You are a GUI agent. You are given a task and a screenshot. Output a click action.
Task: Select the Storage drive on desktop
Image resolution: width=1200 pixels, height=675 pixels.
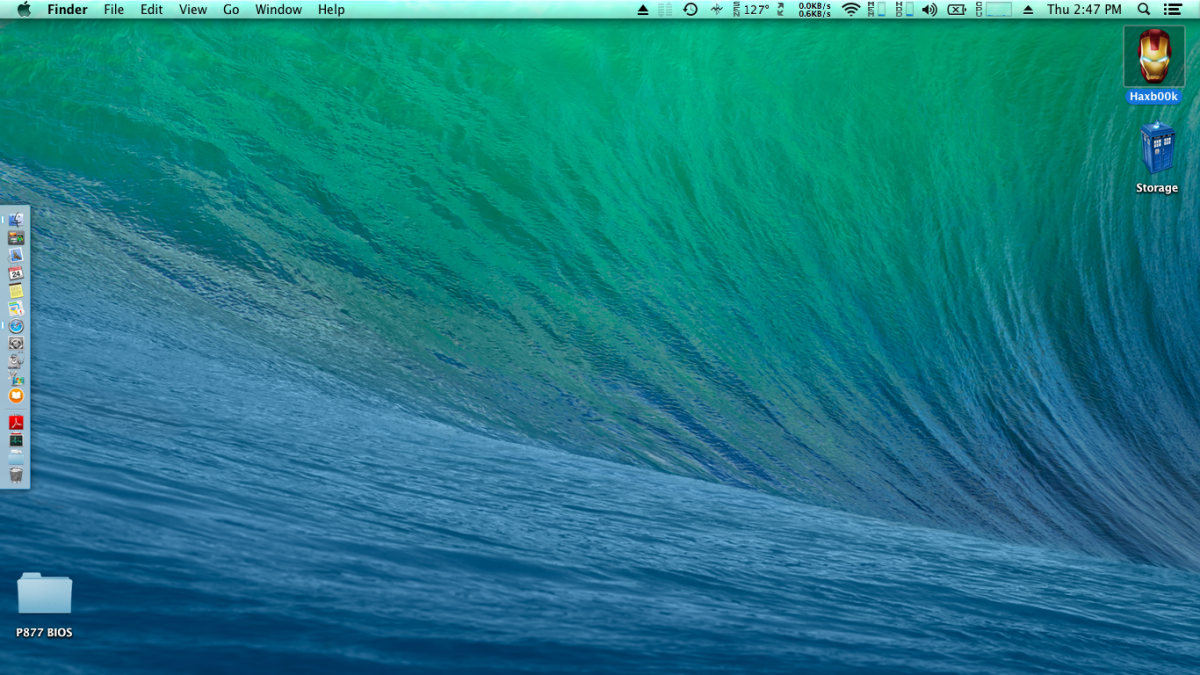tap(1157, 150)
